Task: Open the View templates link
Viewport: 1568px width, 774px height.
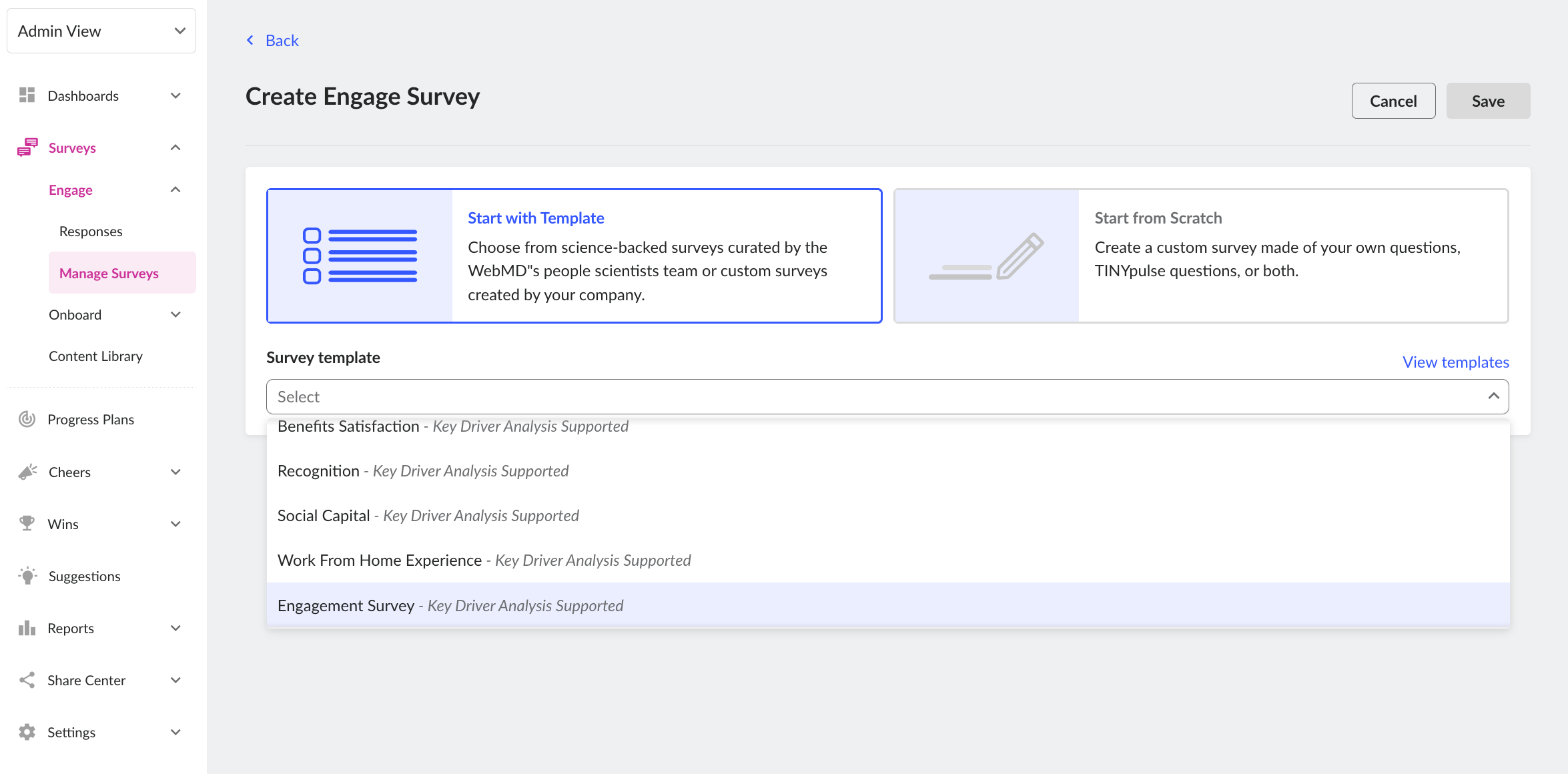Action: tap(1455, 362)
